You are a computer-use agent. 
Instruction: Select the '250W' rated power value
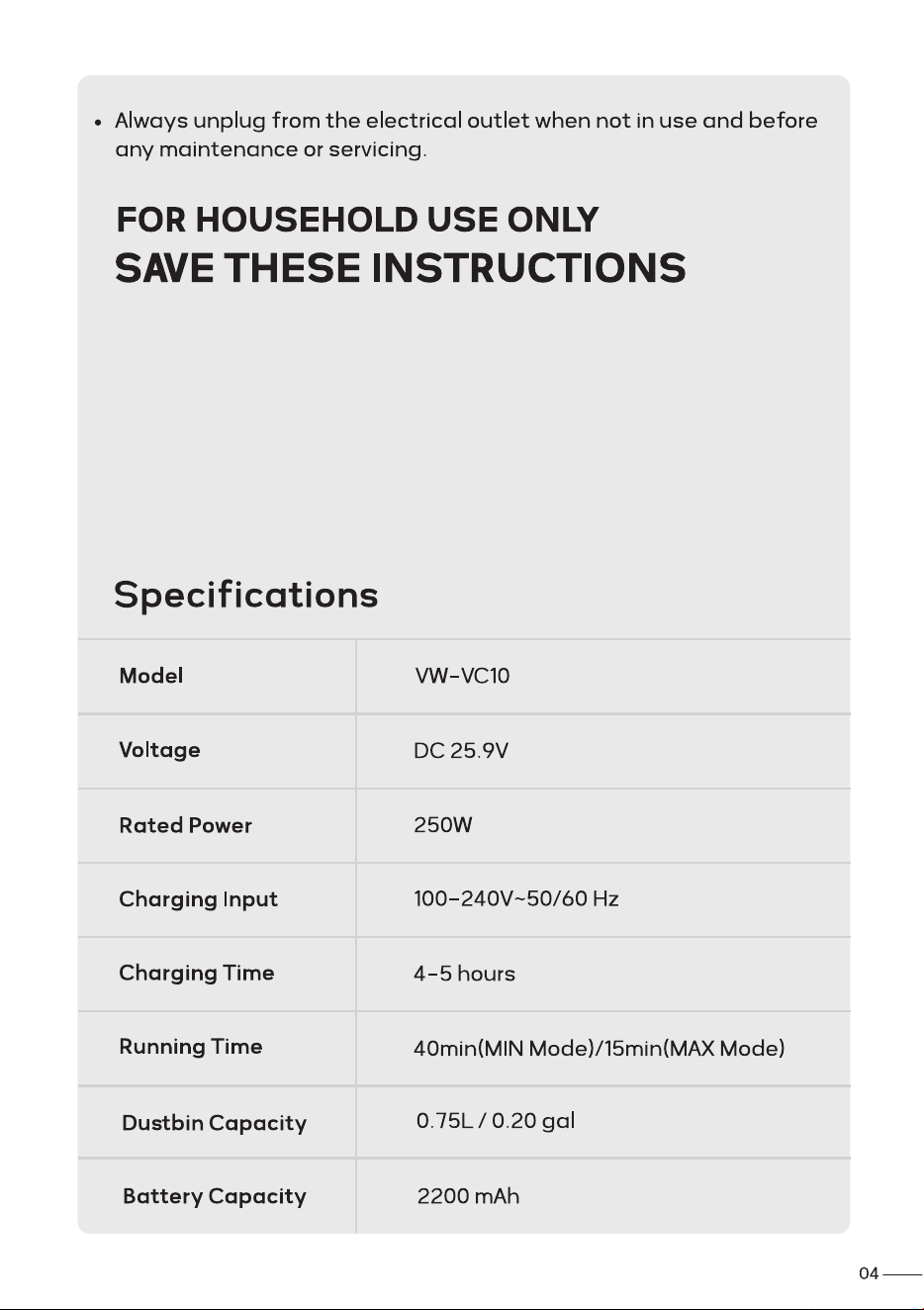point(443,825)
